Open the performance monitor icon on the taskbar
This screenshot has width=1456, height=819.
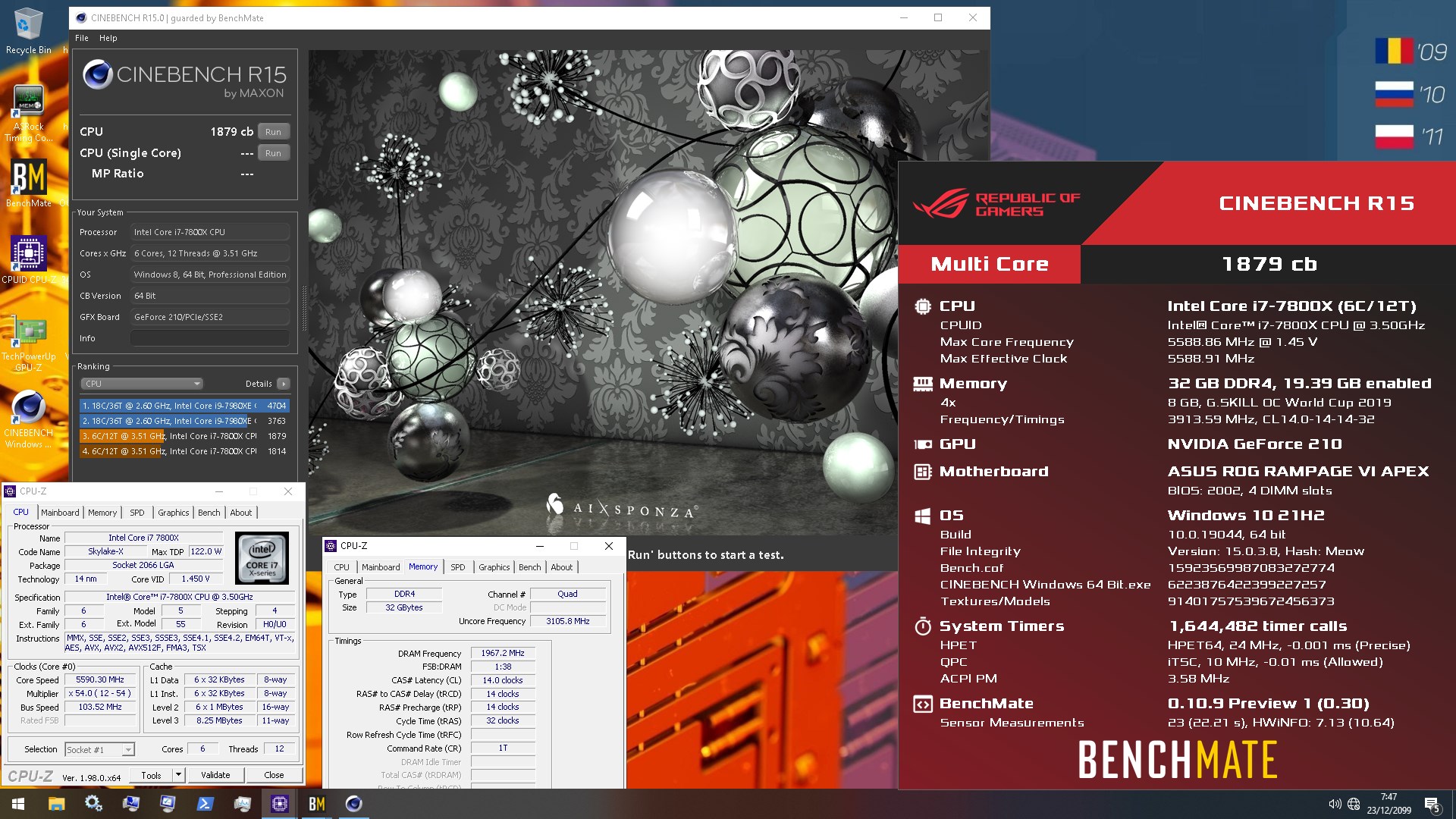(x=242, y=804)
